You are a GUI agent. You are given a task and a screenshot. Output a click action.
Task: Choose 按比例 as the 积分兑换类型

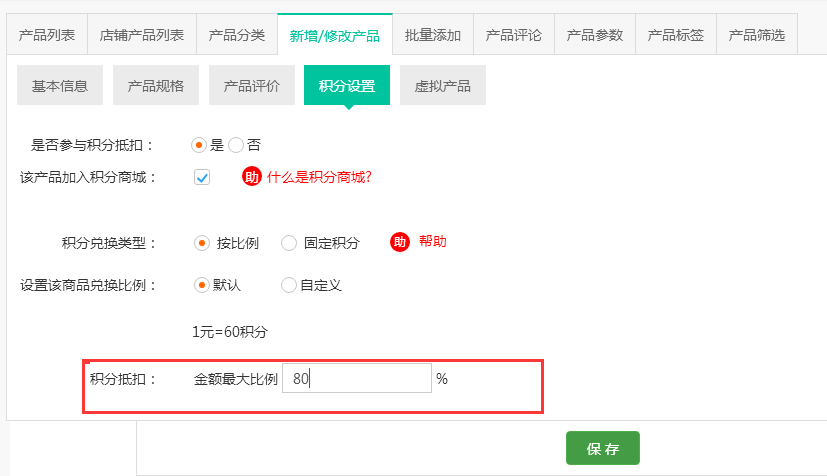[x=202, y=242]
